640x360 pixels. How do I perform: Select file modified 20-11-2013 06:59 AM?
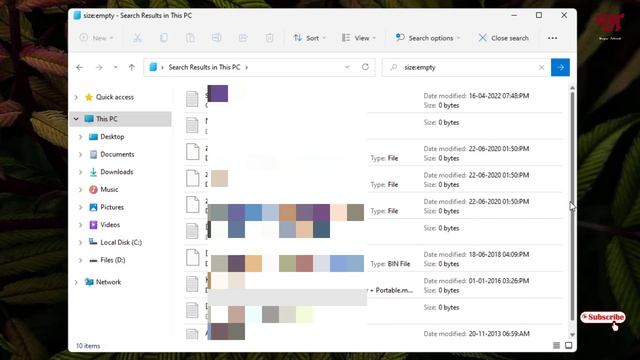[373, 333]
